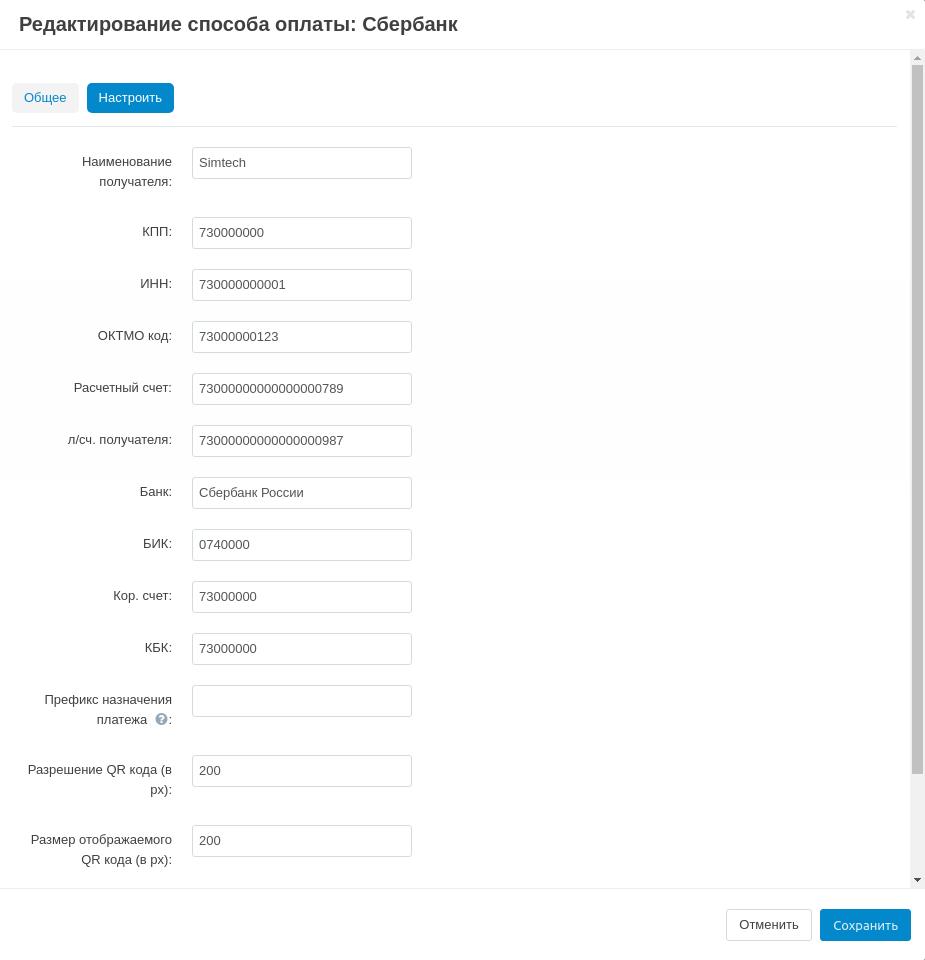The image size is (925, 960).
Task: Click the scrollbar down arrow
Action: tap(917, 880)
